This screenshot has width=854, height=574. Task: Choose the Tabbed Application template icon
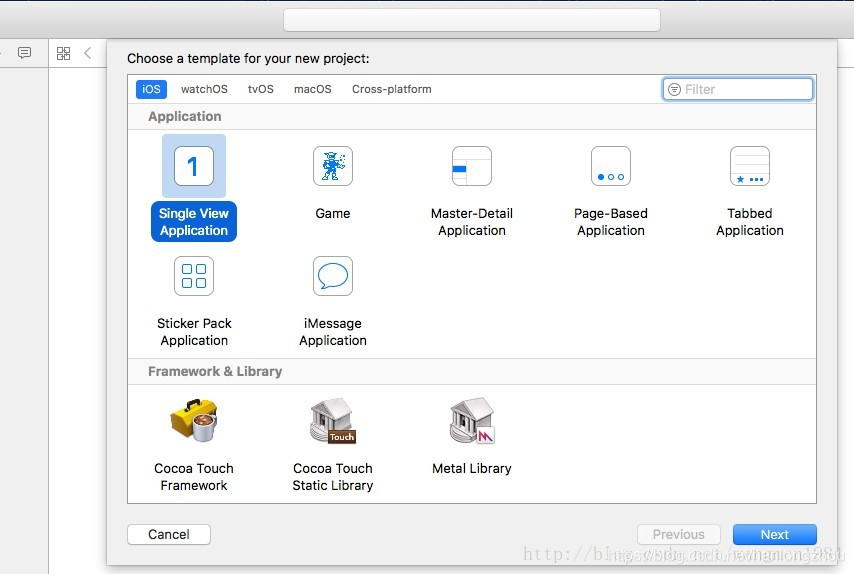coord(750,166)
